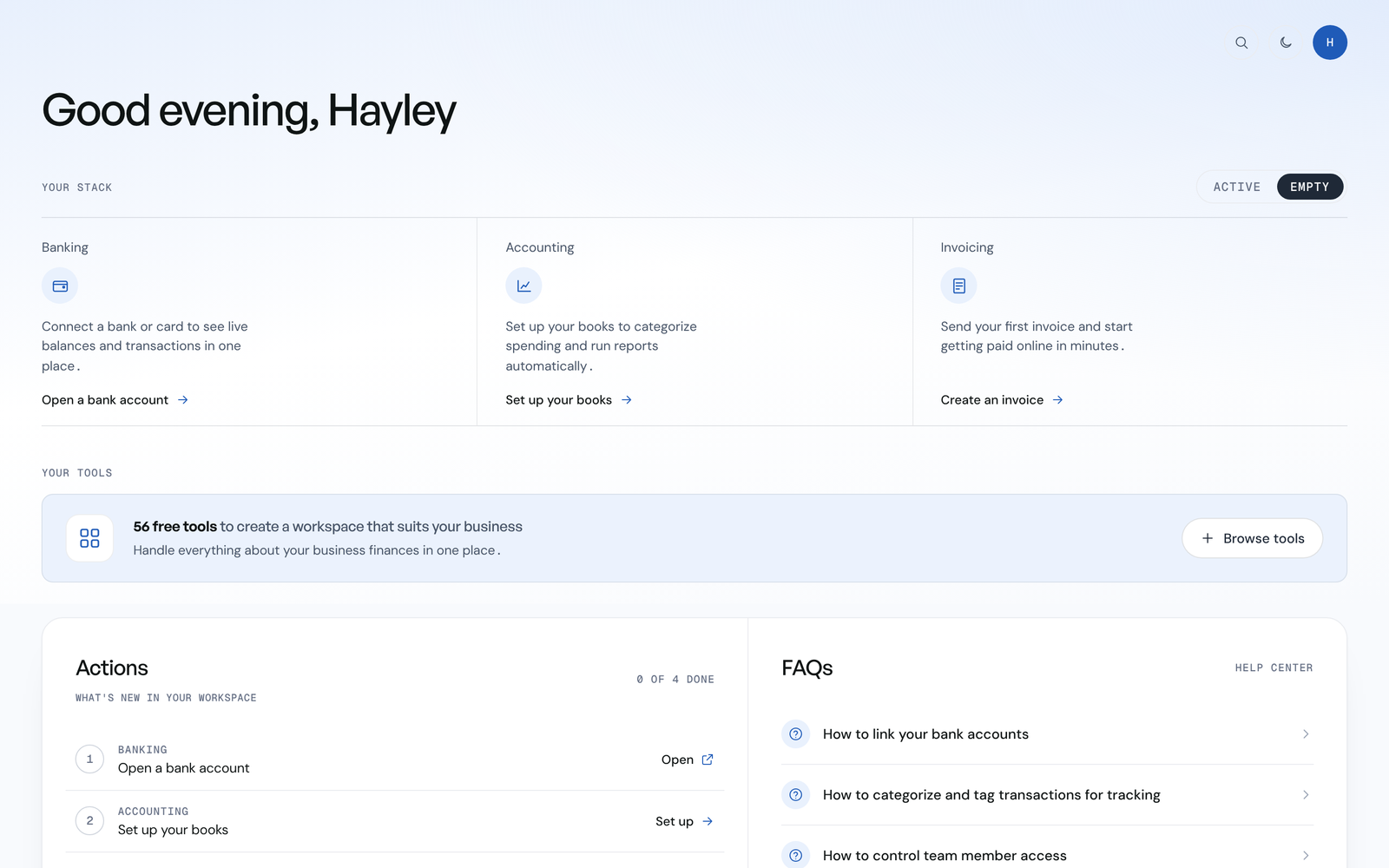This screenshot has width=1389, height=868.
Task: Click step 2 circle for Accounting action
Action: click(89, 821)
